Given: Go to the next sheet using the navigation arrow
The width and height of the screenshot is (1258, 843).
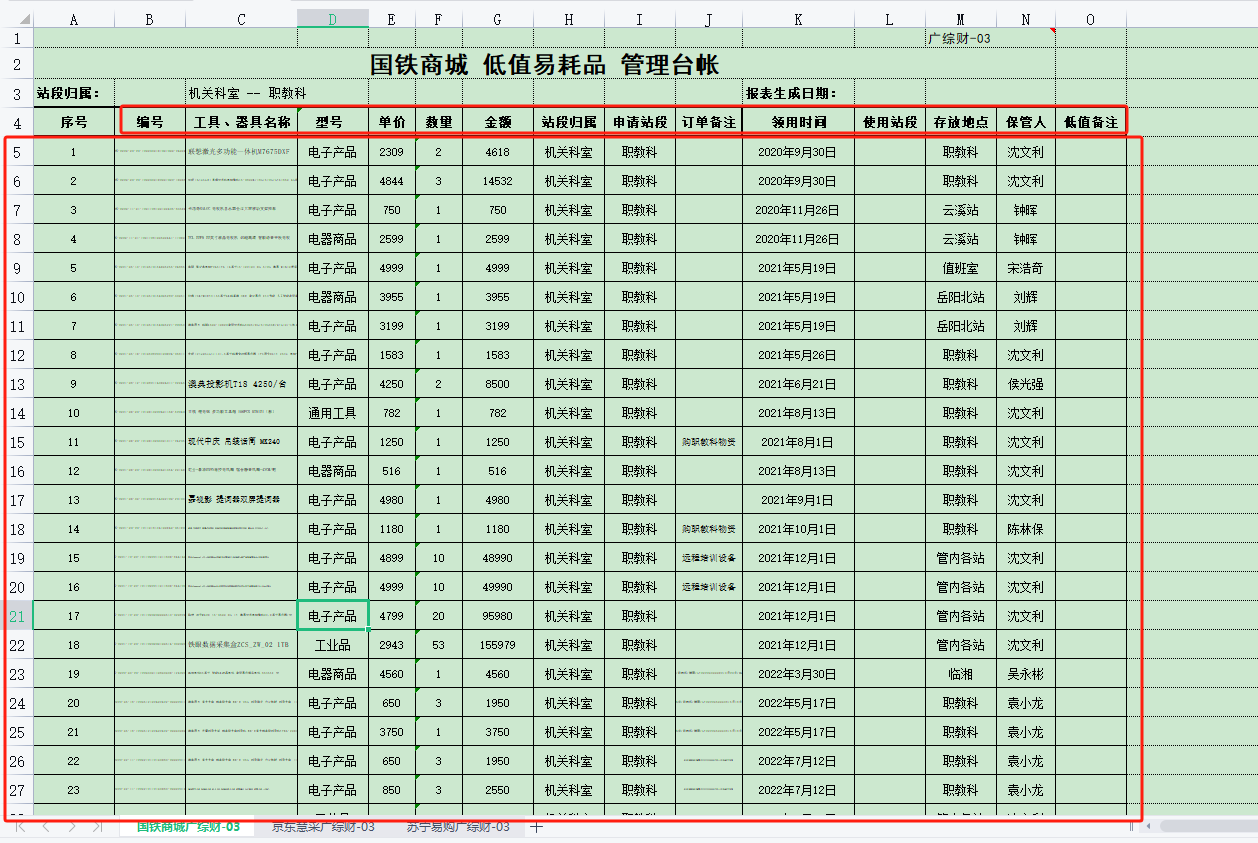Looking at the screenshot, I should 71,827.
